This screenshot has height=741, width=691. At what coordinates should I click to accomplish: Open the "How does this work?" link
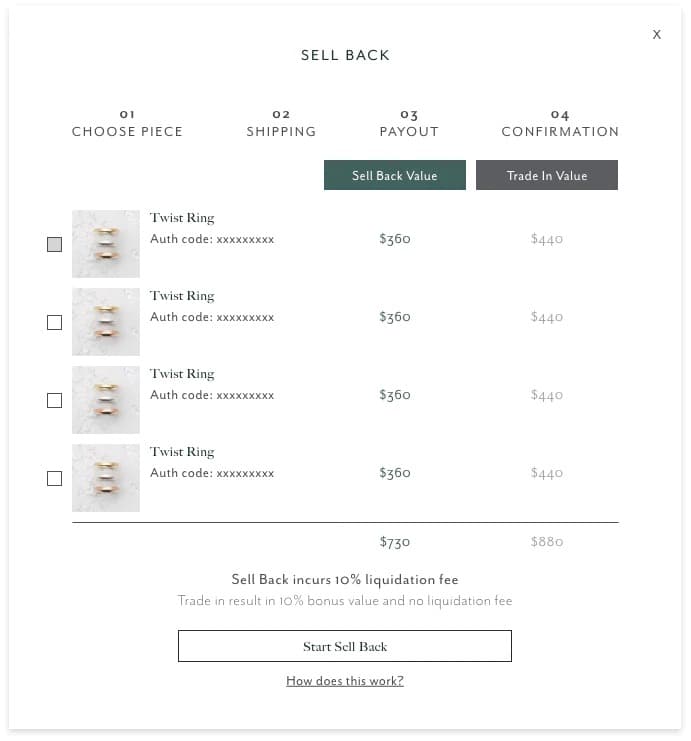coord(345,681)
